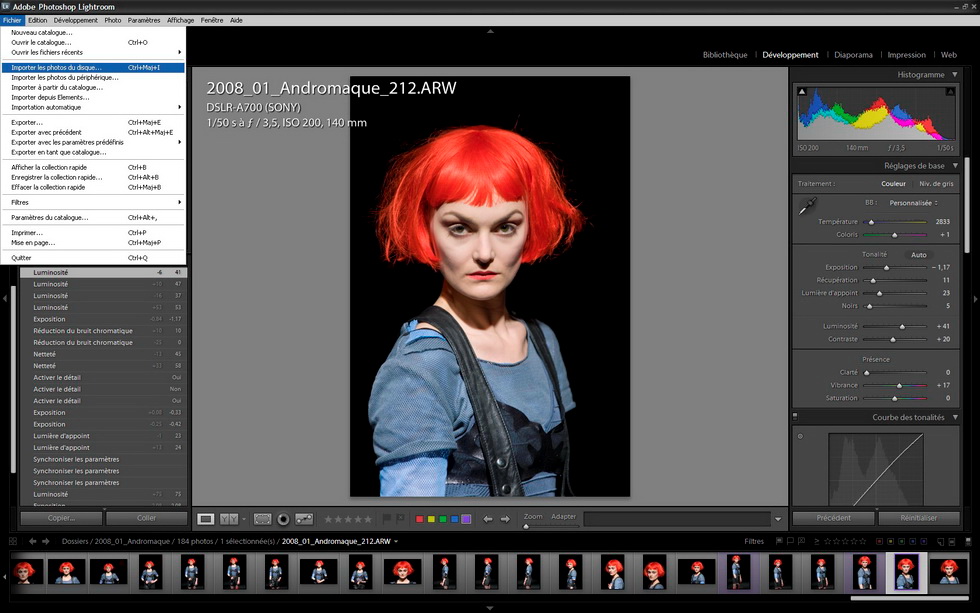Click the Réinitialiser button

tap(918, 518)
